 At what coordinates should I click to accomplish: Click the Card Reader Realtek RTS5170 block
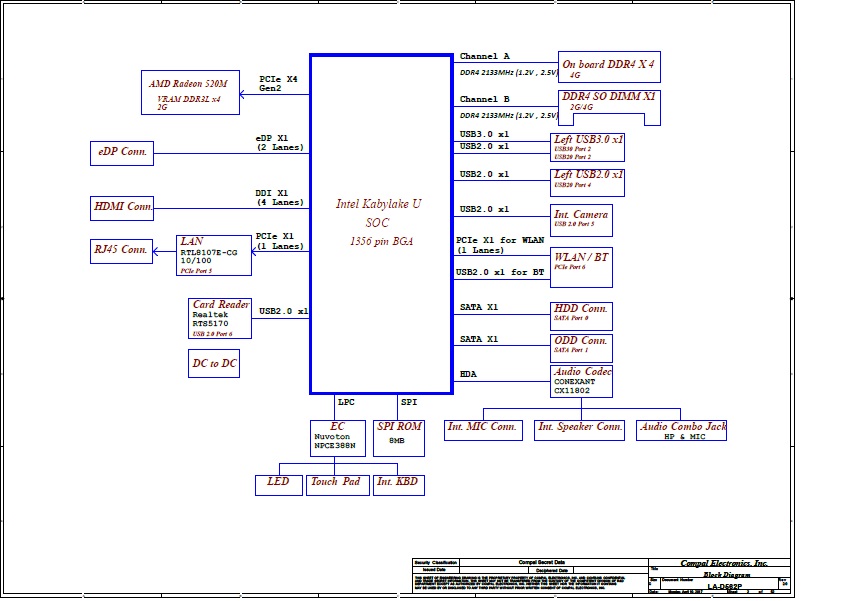pos(220,318)
